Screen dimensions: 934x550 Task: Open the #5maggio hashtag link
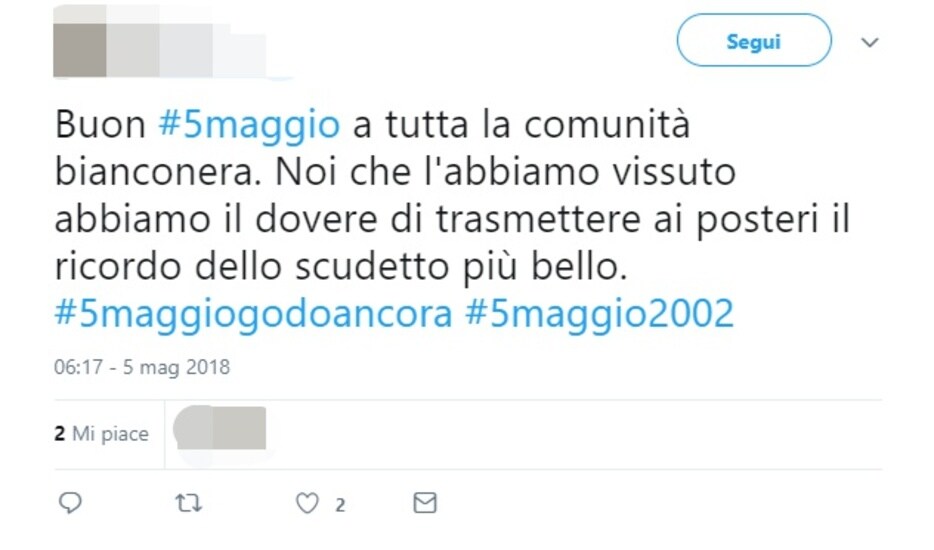pos(249,125)
